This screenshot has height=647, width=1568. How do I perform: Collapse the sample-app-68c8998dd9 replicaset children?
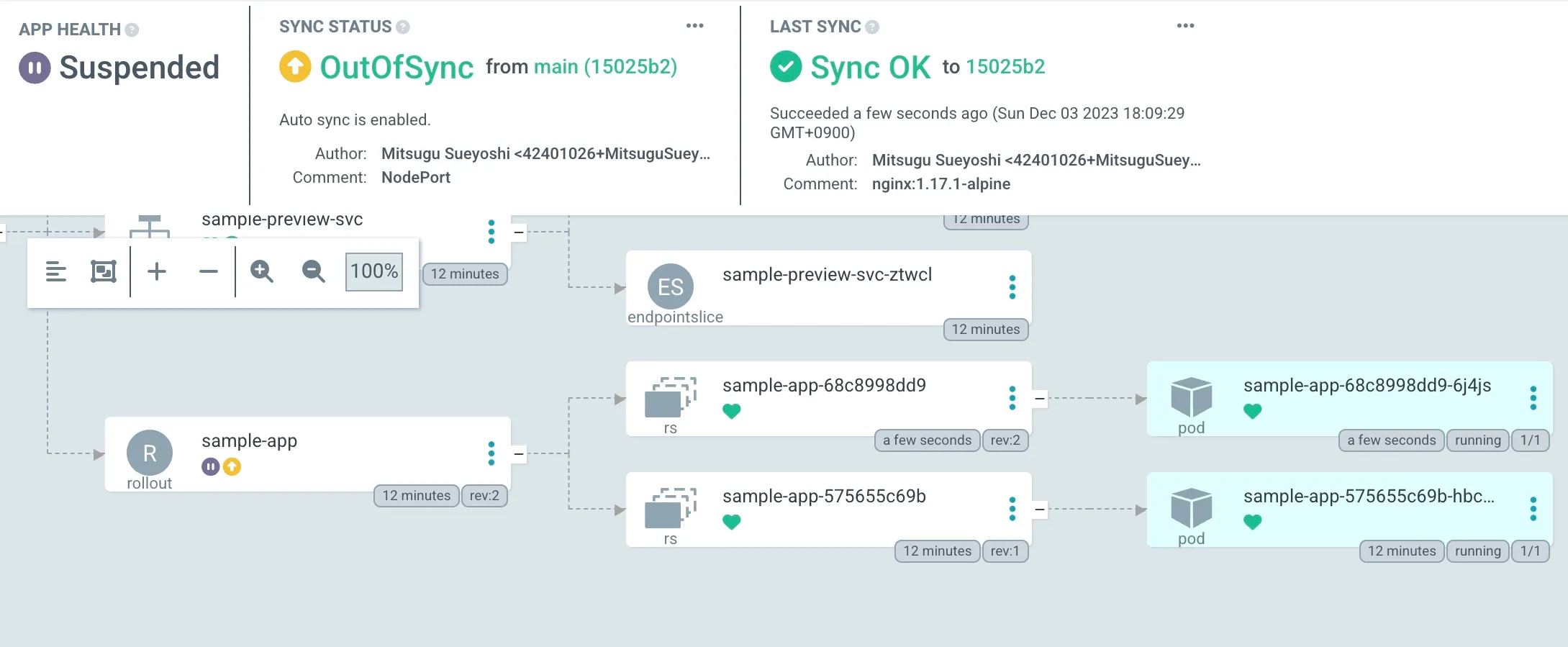pos(1040,398)
